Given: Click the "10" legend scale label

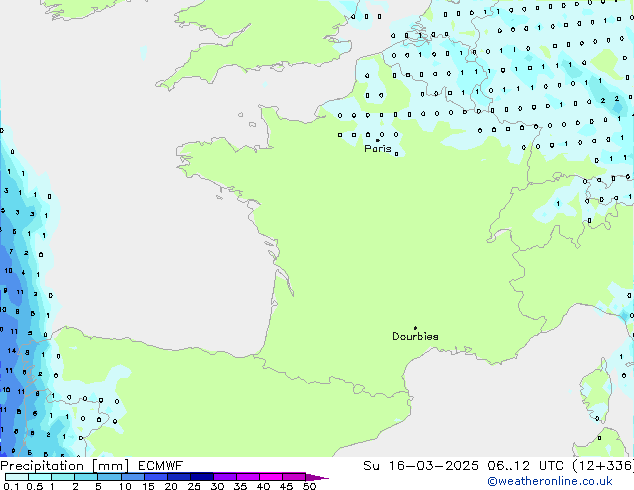Looking at the screenshot, I should pos(125,486).
